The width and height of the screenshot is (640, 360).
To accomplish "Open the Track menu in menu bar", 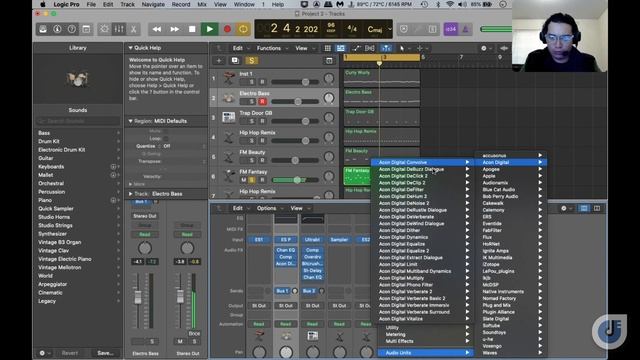I will tap(127, 4).
